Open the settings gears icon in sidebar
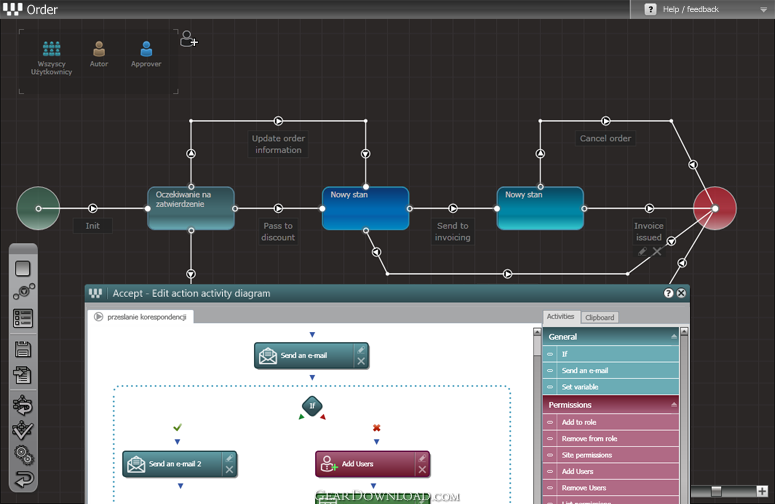This screenshot has width=775, height=504. 24,456
